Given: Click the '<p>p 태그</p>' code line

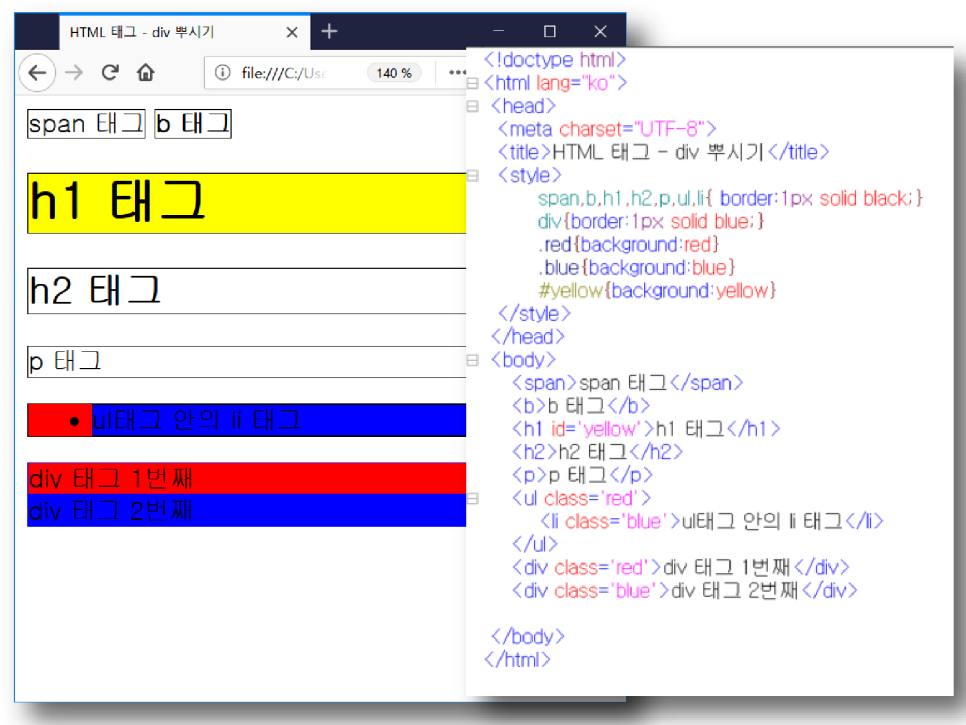Looking at the screenshot, I should coord(582,476).
